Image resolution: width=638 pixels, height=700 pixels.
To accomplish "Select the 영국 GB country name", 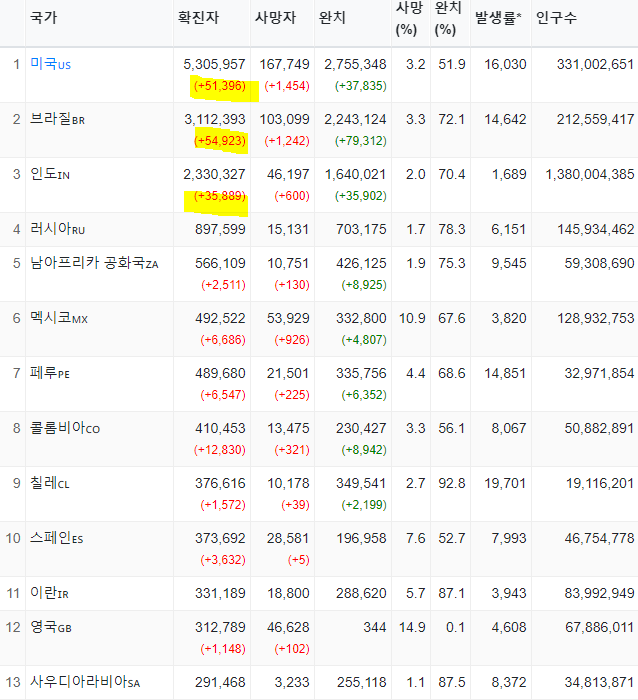I will coord(50,627).
